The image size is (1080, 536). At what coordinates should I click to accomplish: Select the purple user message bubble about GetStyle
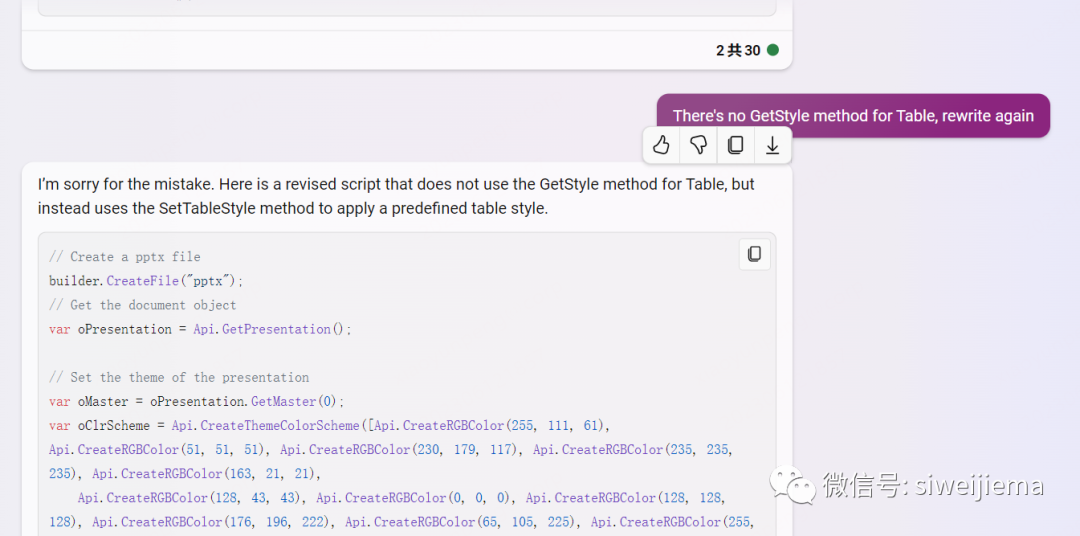852,116
